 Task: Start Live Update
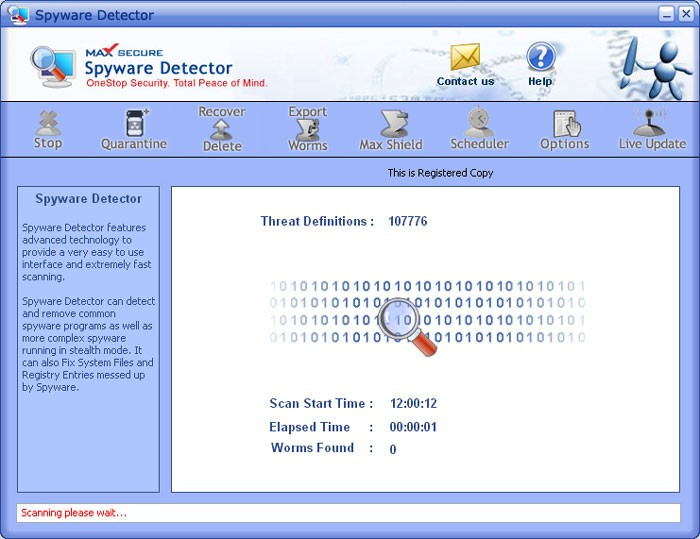(x=652, y=130)
